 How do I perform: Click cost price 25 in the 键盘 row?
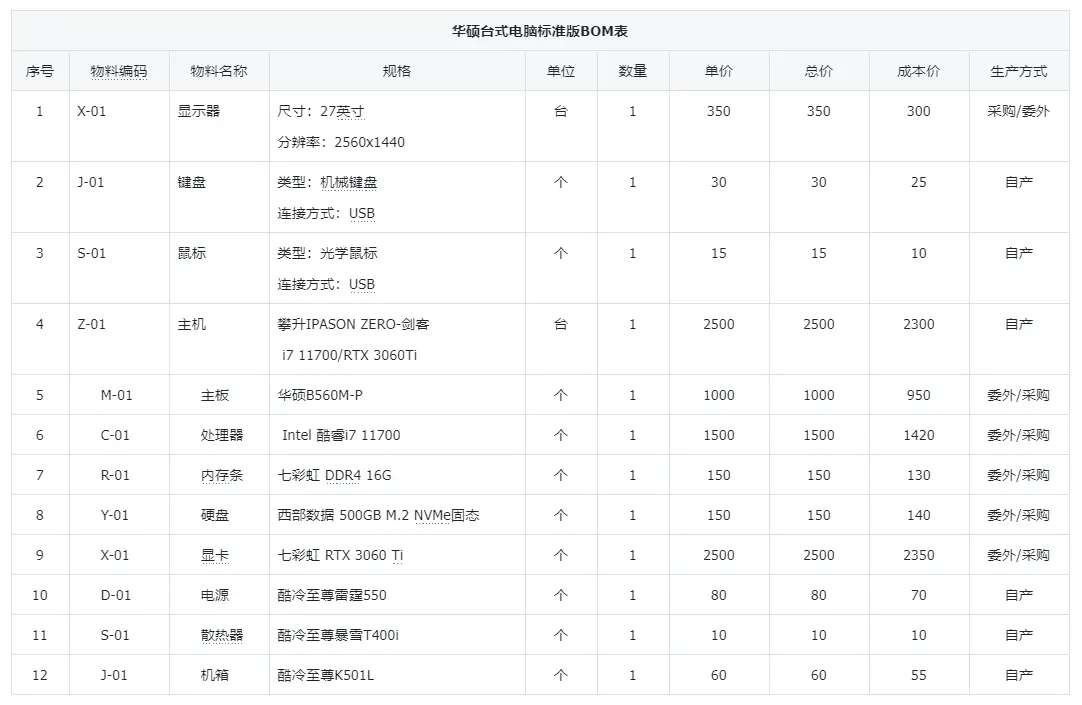[918, 182]
